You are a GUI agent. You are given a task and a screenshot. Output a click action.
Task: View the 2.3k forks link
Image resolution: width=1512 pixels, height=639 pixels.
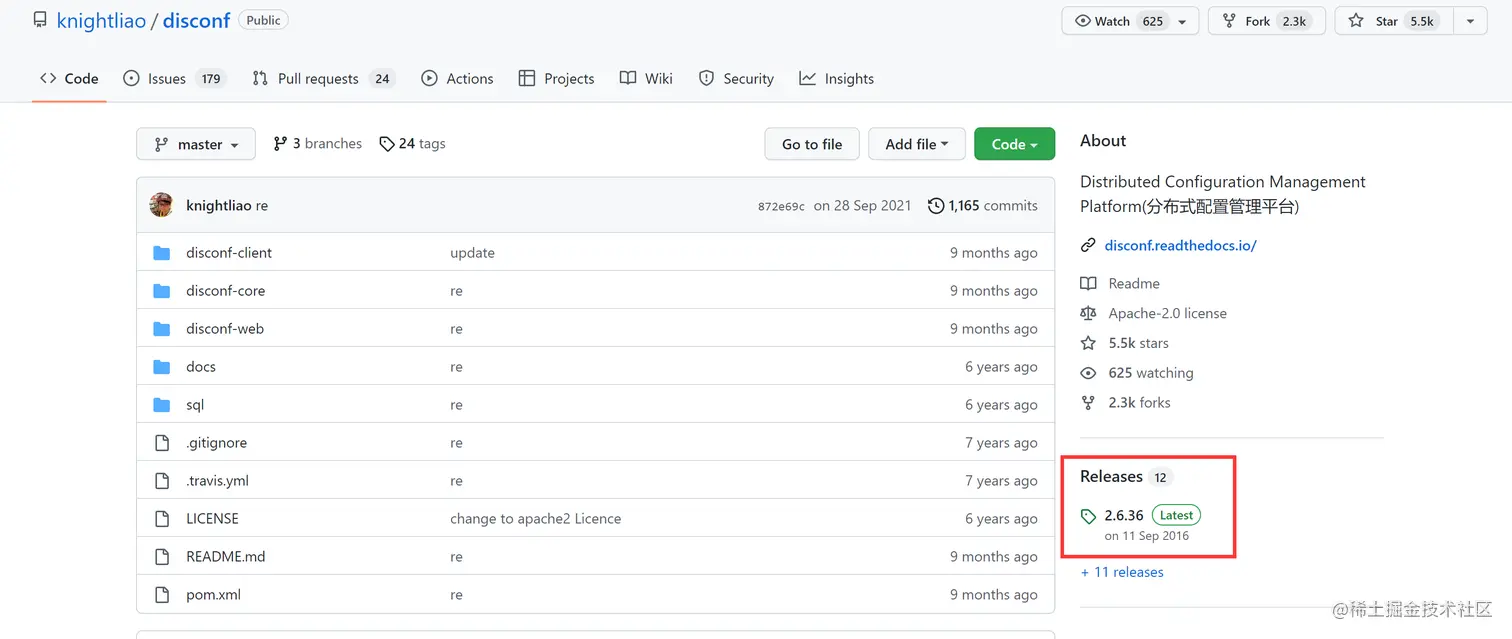tap(1139, 403)
